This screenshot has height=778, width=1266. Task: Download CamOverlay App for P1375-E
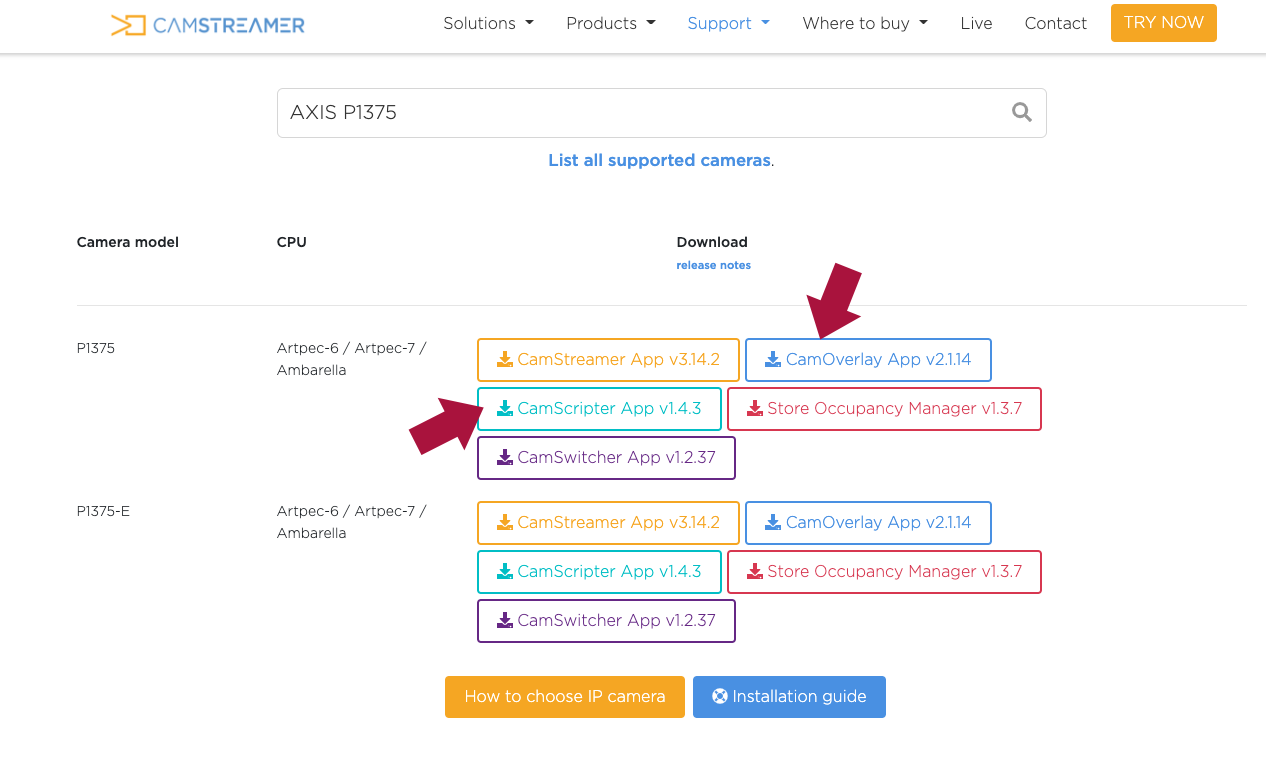pyautogui.click(x=868, y=523)
